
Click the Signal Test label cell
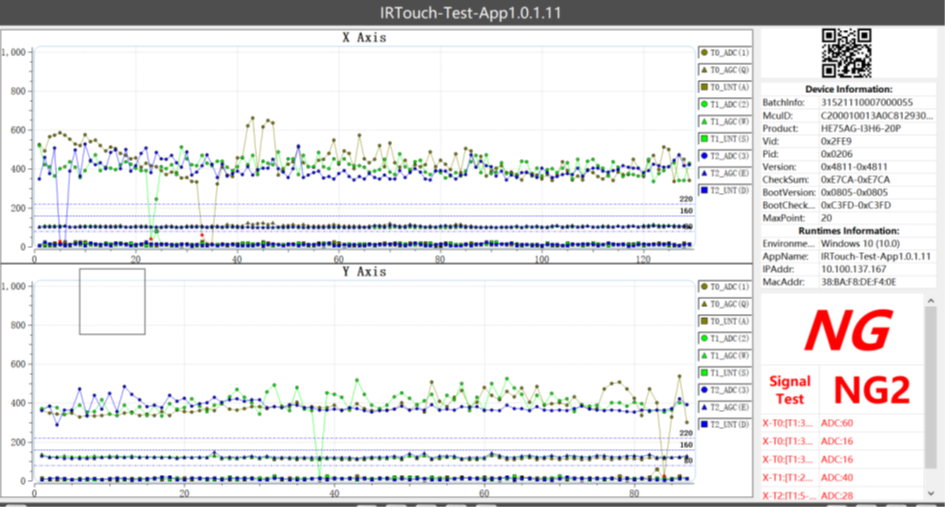click(x=789, y=390)
